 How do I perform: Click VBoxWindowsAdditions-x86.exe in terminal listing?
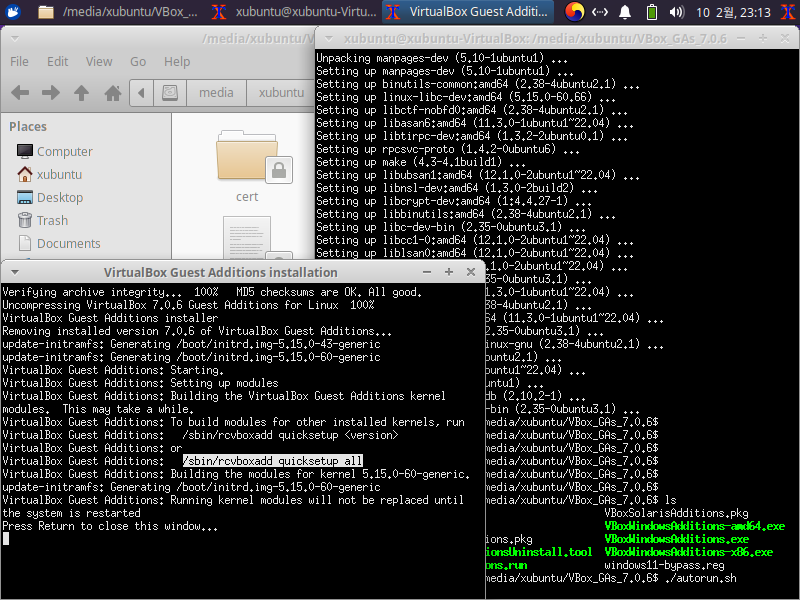click(x=688, y=552)
